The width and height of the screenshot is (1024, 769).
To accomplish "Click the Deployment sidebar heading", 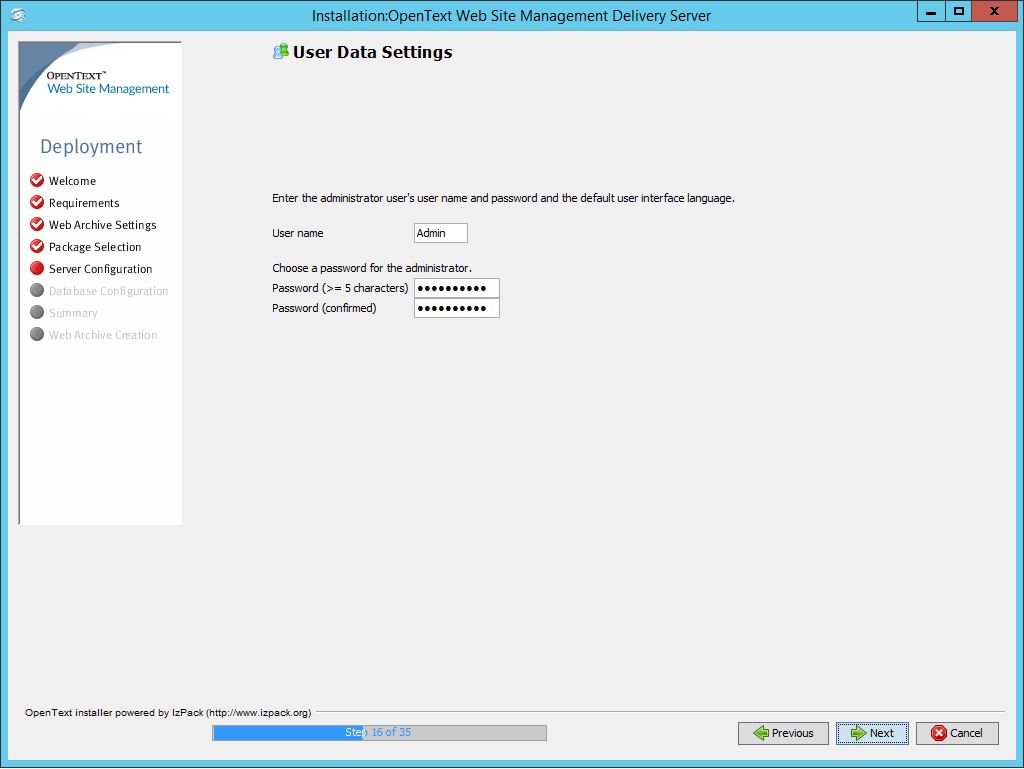I will pyautogui.click(x=91, y=147).
